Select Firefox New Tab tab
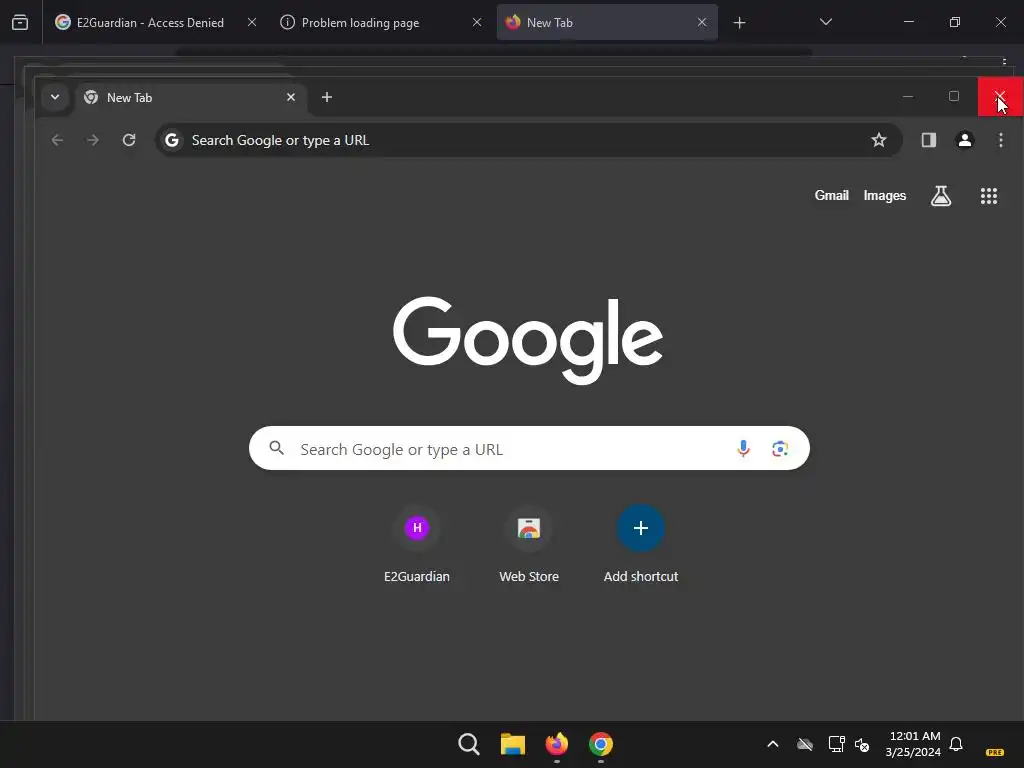Screen dimensions: 1024x768 (x=607, y=22)
